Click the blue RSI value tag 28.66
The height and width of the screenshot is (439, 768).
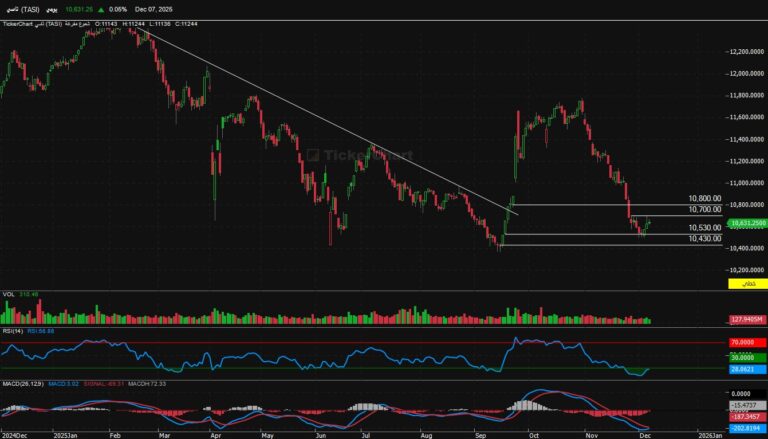(x=746, y=369)
